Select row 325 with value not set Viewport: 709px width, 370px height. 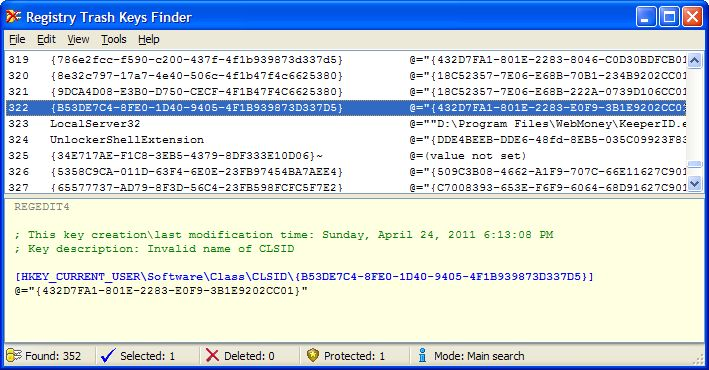pos(346,156)
